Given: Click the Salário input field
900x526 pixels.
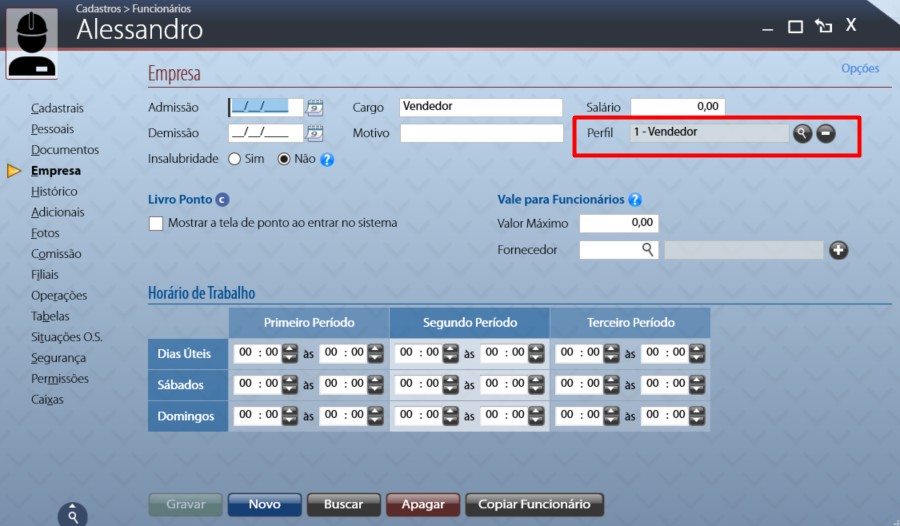Looking at the screenshot, I should tap(677, 107).
